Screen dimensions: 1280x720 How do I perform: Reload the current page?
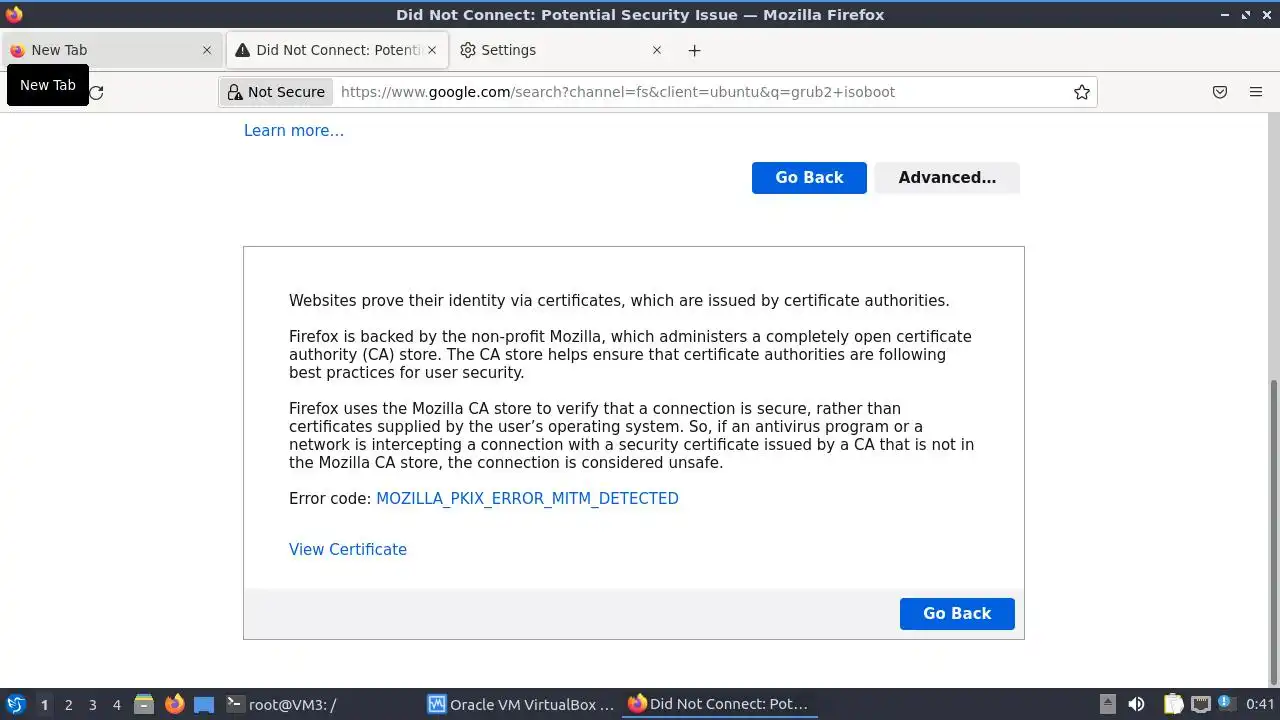pos(96,92)
